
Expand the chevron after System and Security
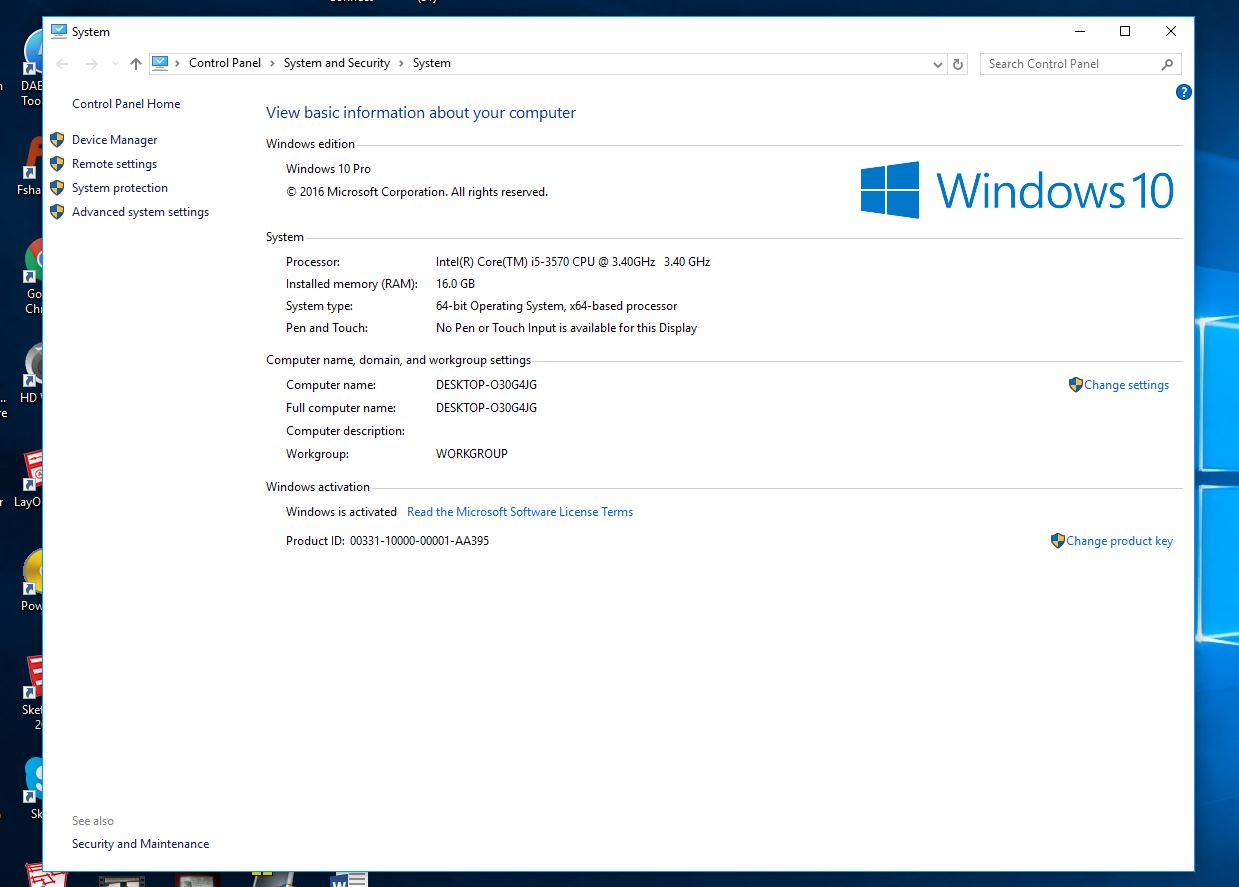(402, 63)
